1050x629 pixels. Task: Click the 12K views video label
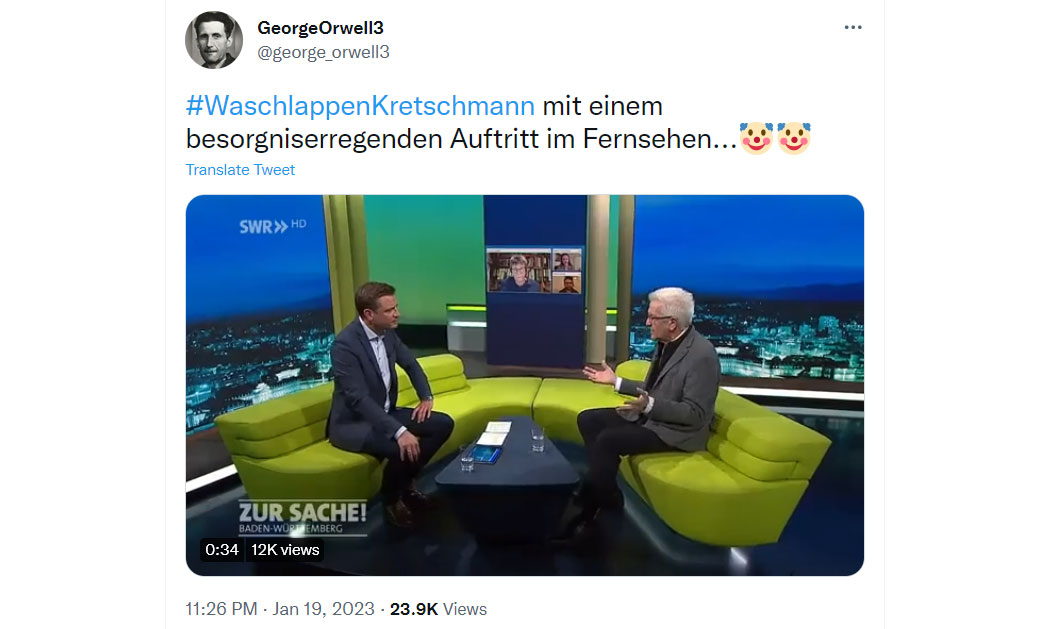coord(285,550)
